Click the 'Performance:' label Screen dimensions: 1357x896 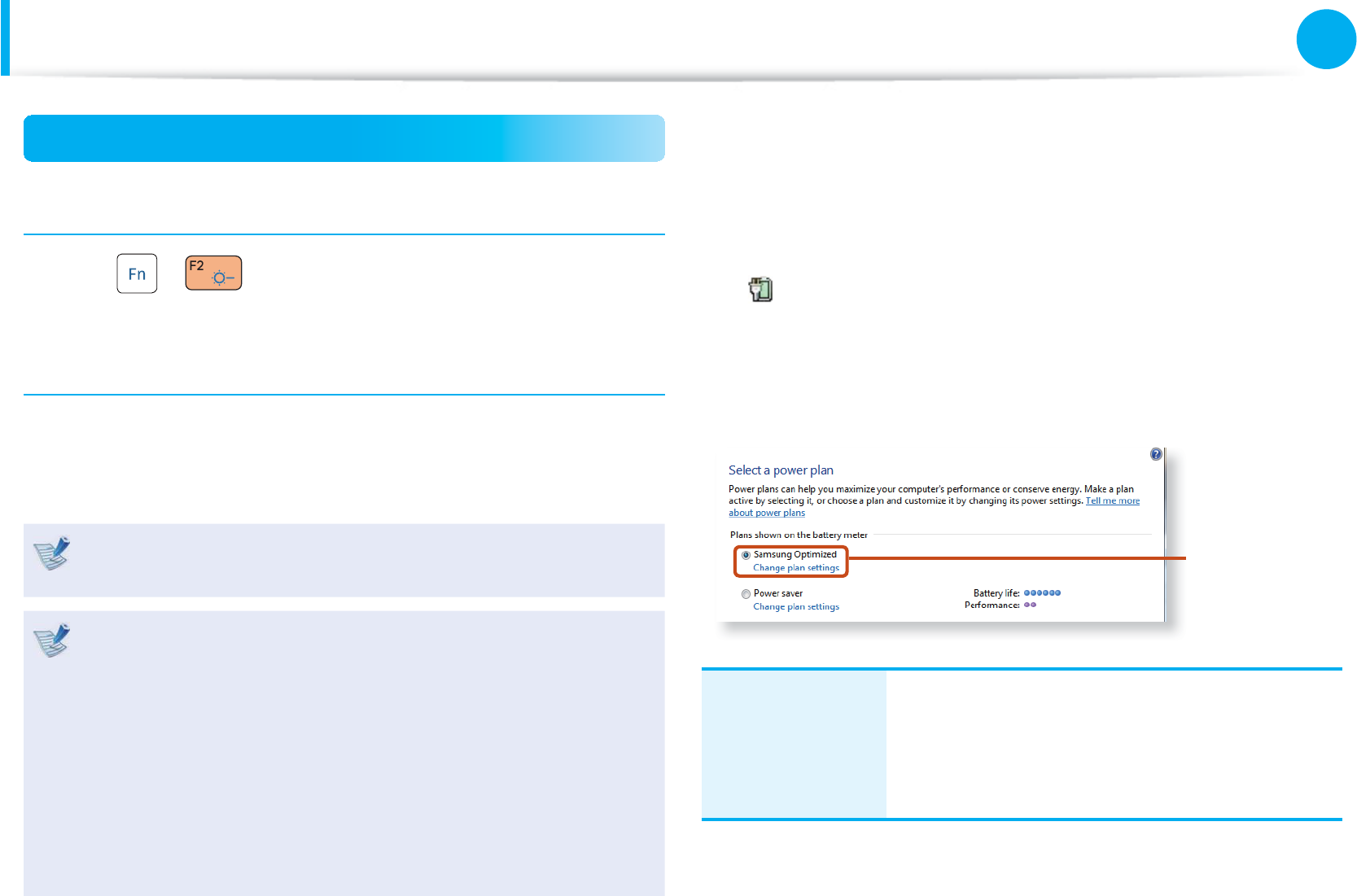pyautogui.click(x=992, y=605)
